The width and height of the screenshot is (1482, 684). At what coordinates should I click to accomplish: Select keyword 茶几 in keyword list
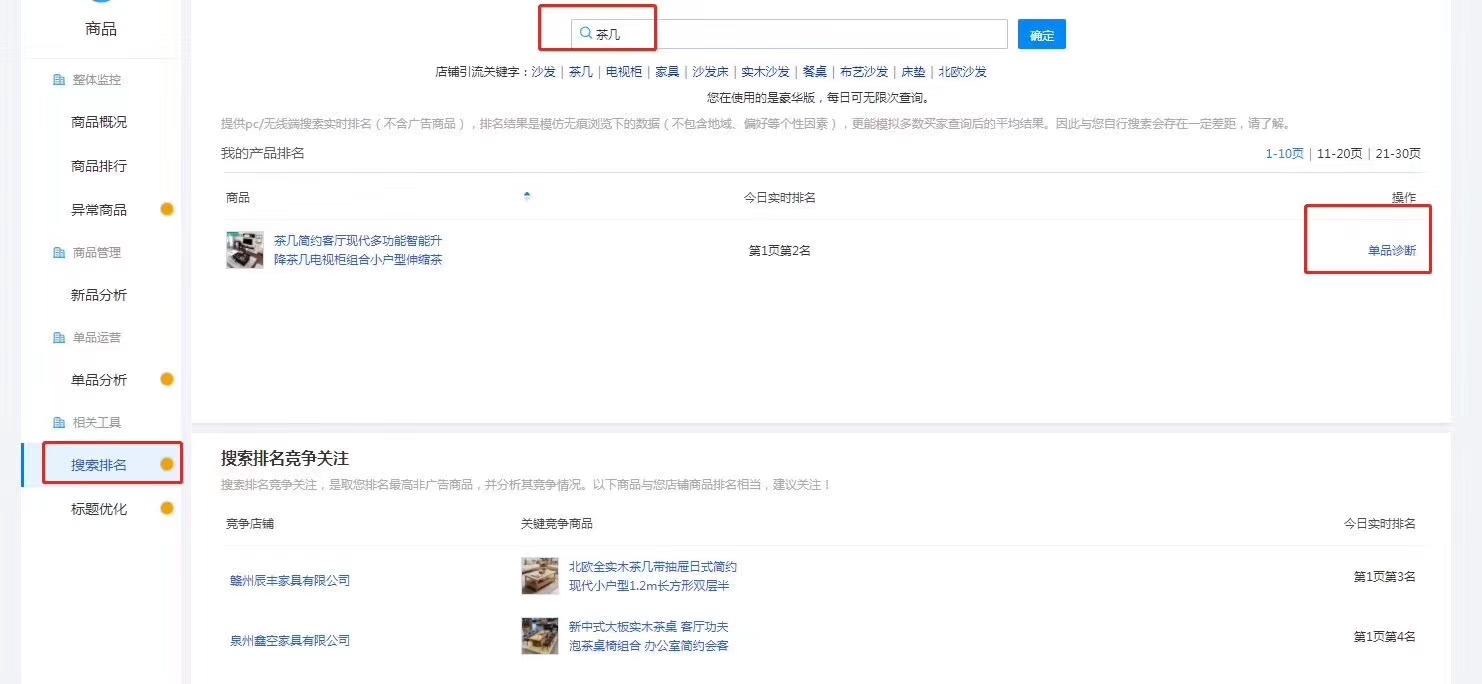point(581,72)
